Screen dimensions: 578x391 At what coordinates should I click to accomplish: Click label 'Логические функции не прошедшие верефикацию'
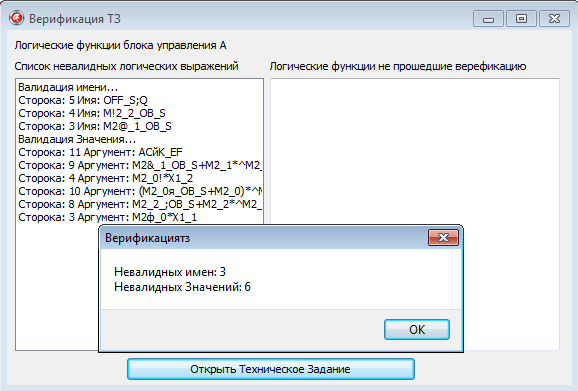(x=398, y=66)
